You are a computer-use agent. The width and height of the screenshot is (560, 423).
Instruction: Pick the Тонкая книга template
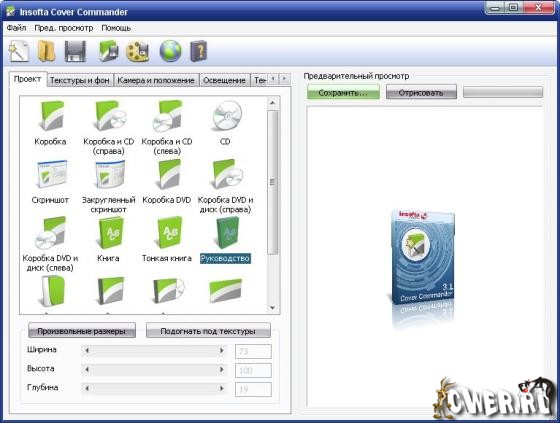pyautogui.click(x=167, y=240)
